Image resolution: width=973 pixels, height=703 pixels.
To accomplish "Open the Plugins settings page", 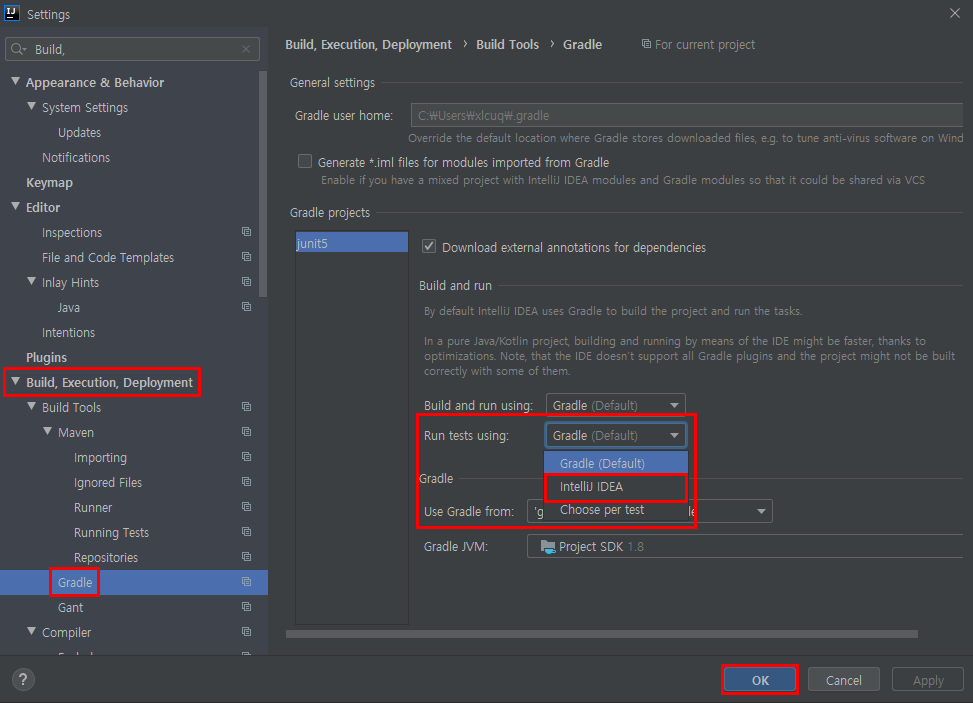I will (x=47, y=357).
